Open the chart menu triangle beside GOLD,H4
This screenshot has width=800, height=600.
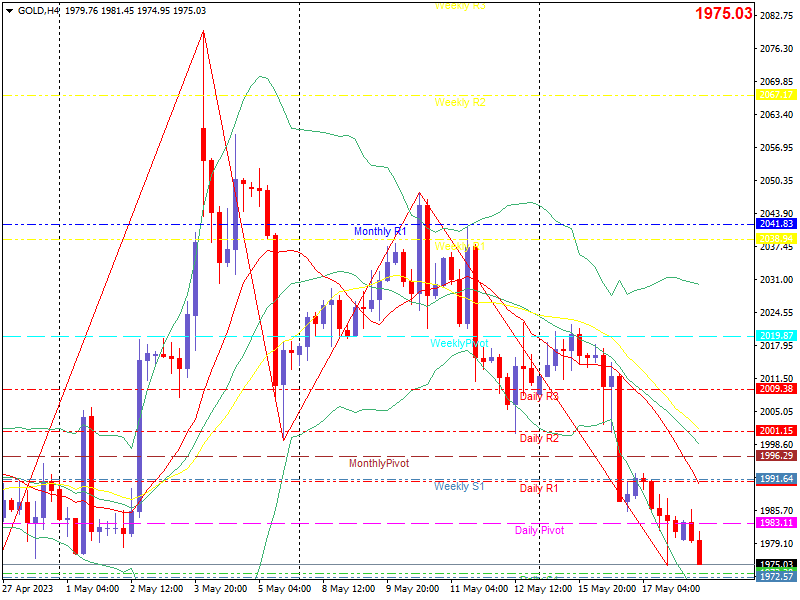point(9,11)
